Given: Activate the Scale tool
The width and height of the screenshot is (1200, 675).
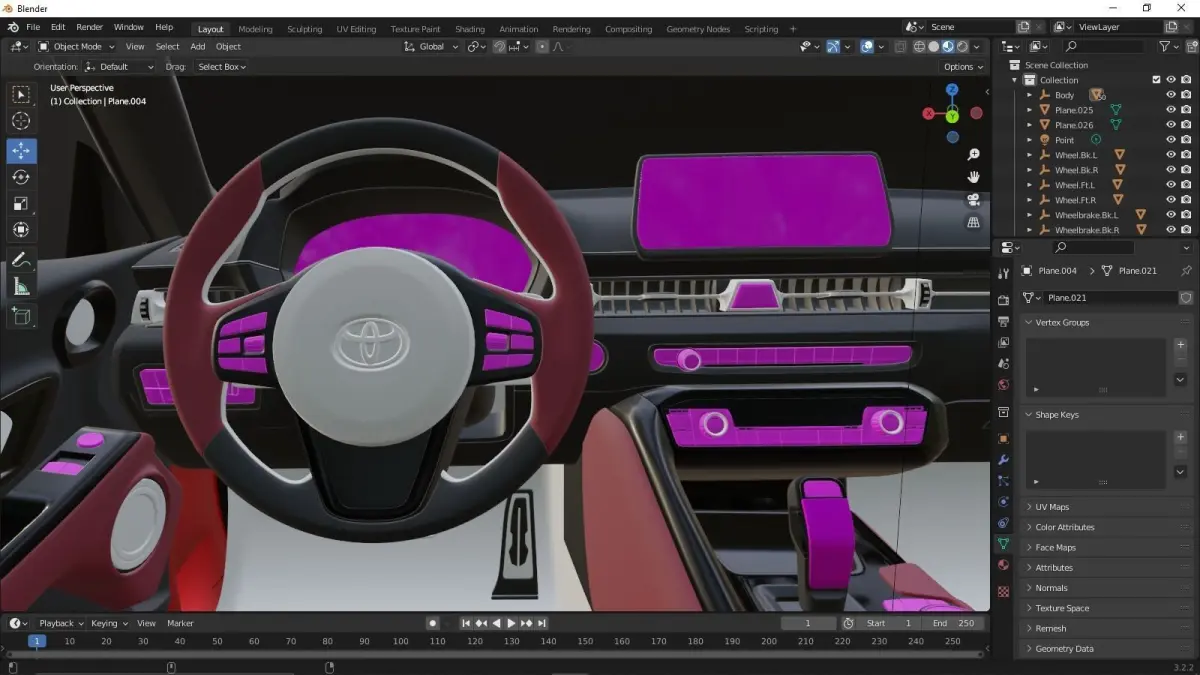Looking at the screenshot, I should click(x=21, y=204).
